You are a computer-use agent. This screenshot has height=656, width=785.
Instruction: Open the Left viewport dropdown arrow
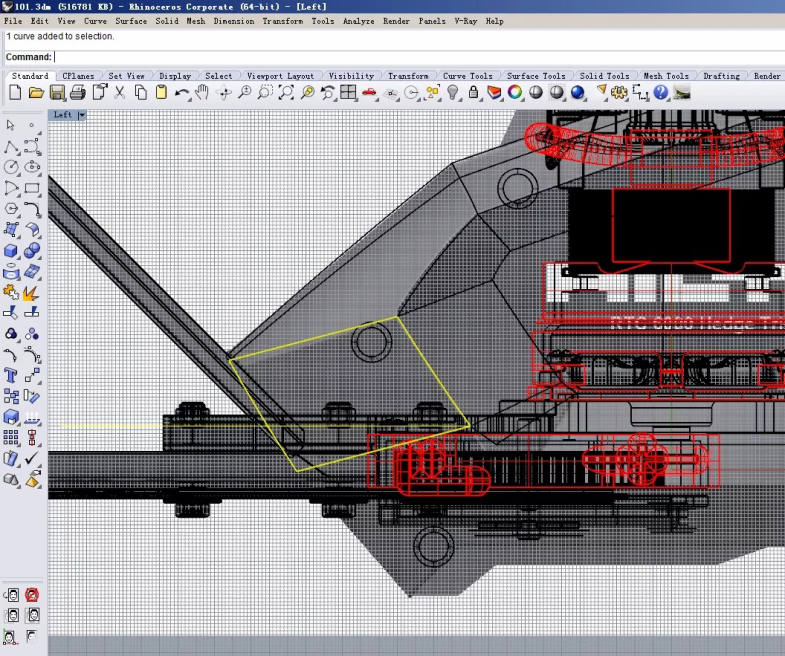coord(82,115)
